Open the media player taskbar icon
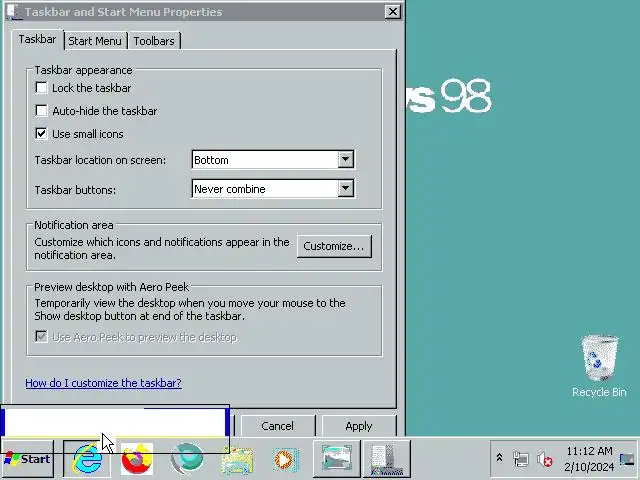The height and width of the screenshot is (480, 640). pos(286,460)
